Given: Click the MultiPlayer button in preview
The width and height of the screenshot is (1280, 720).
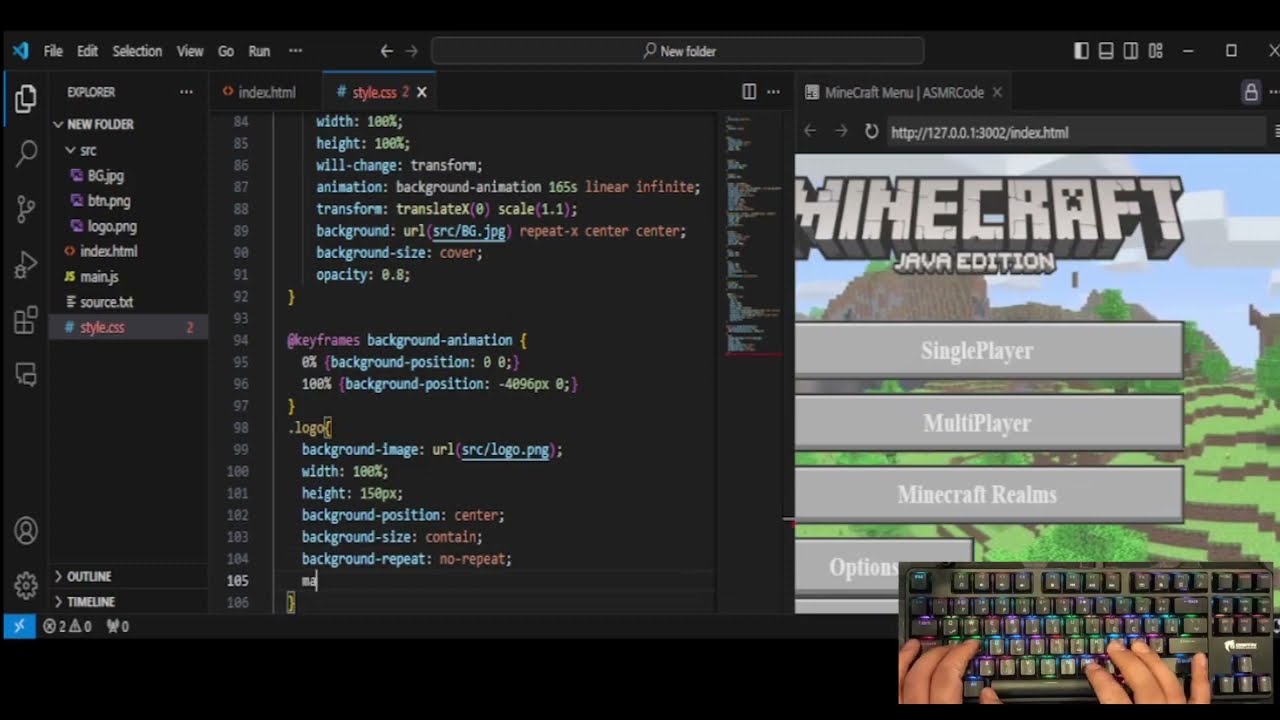Looking at the screenshot, I should (x=989, y=422).
